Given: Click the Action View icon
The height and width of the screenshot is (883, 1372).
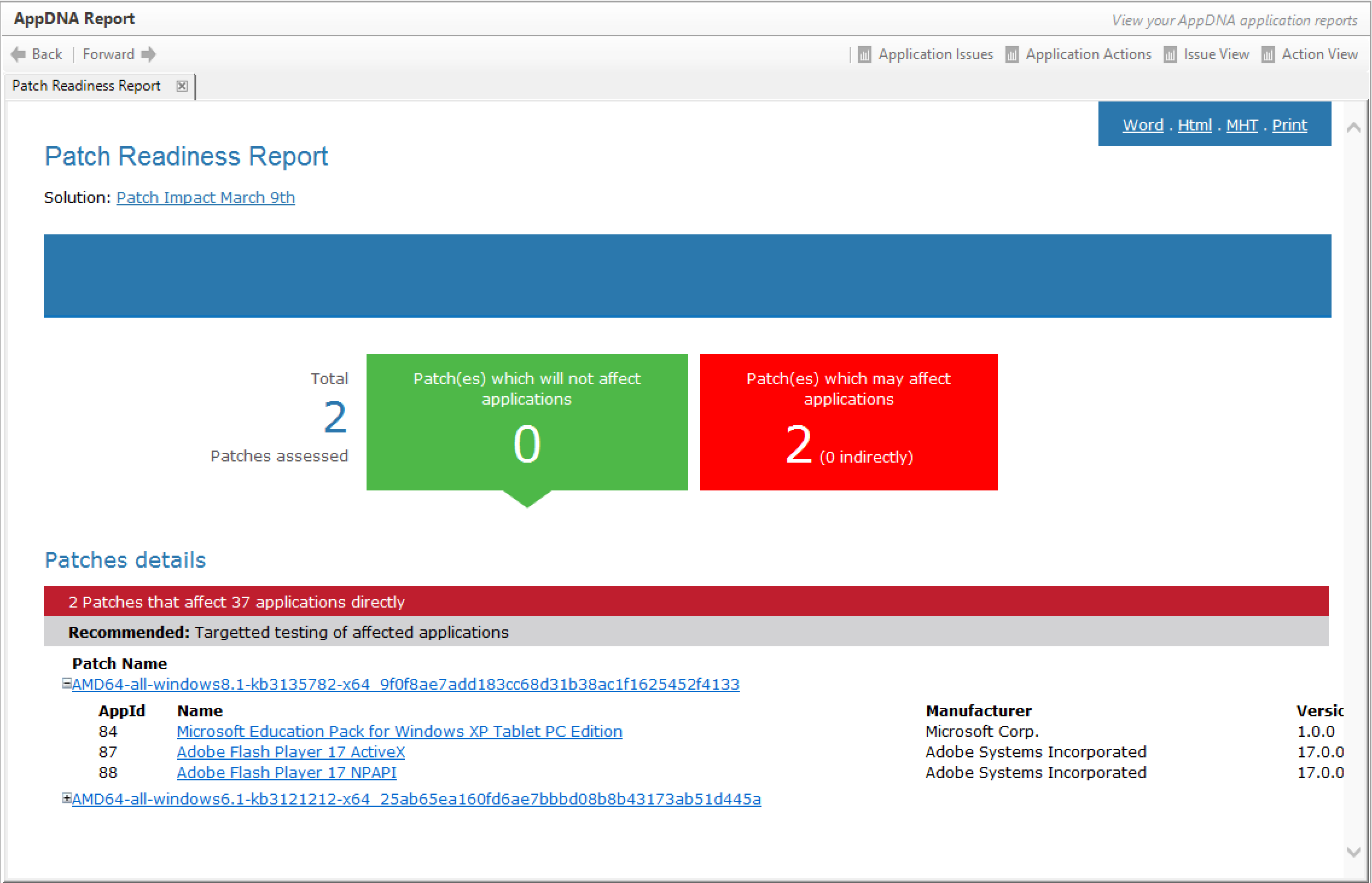Looking at the screenshot, I should point(1268,55).
